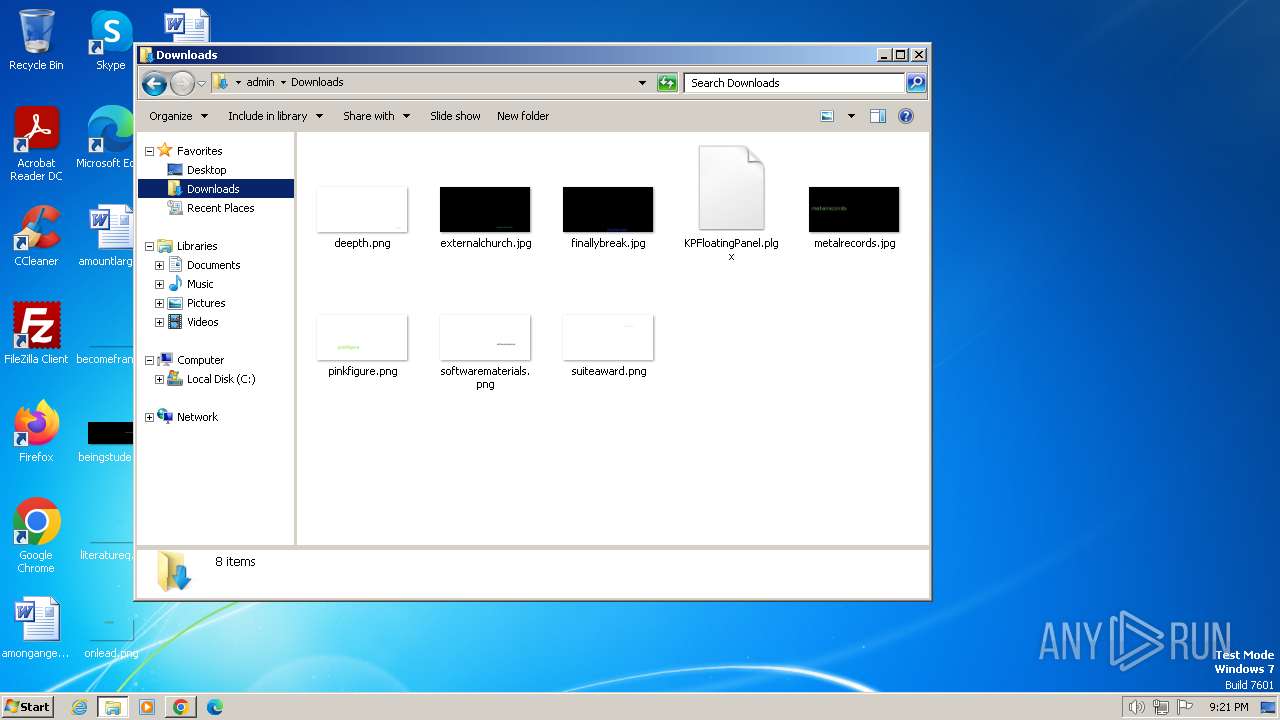1280x720 pixels.
Task: Select the softwarematerials.png thumbnail
Action: click(x=485, y=337)
